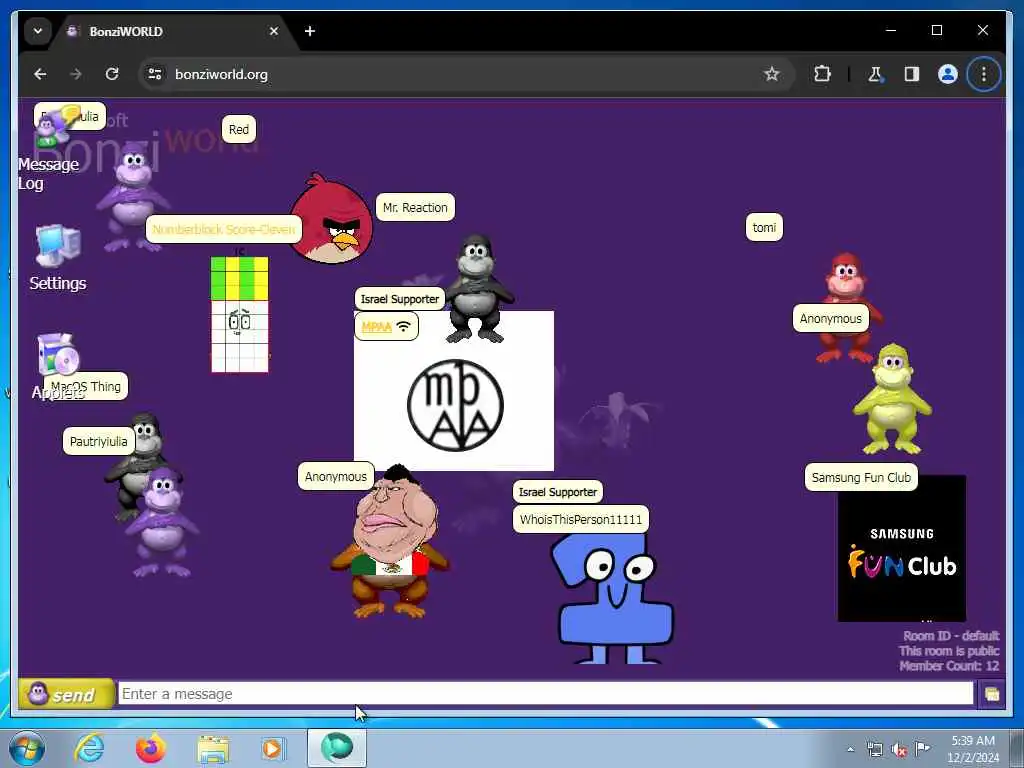Open a new browser tab

coord(310,31)
